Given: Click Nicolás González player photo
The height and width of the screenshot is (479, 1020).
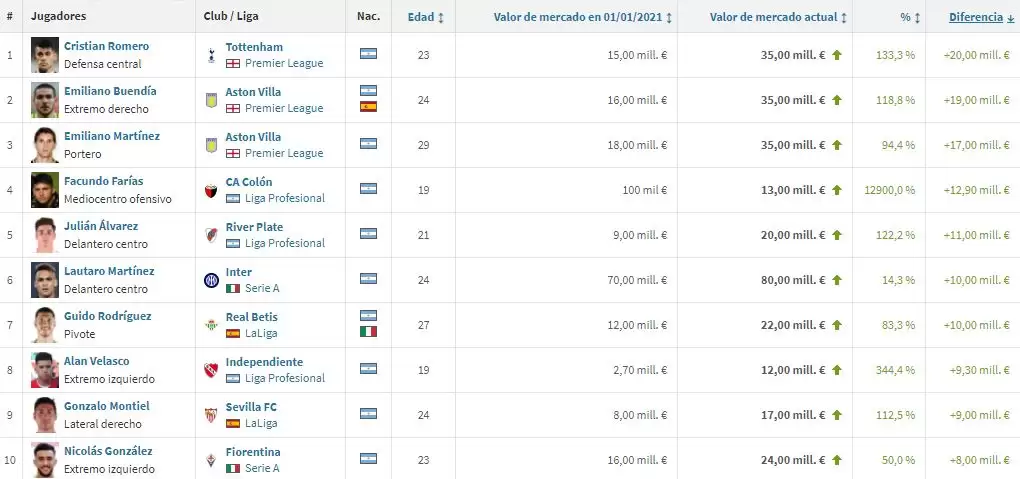Looking at the screenshot, I should [45, 460].
